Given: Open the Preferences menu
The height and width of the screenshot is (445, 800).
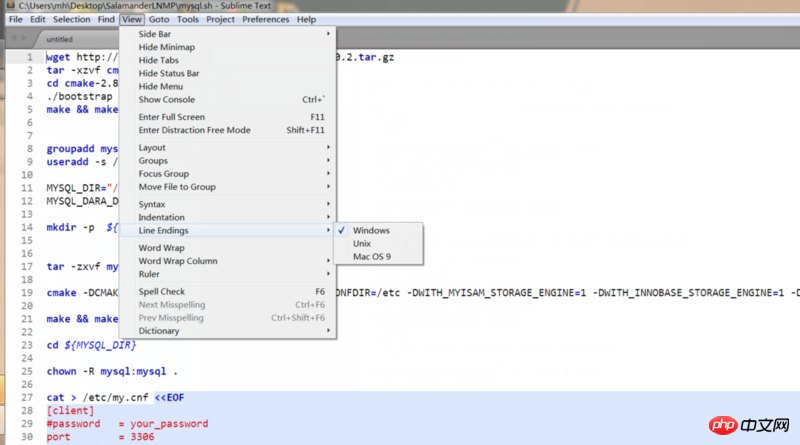Looking at the screenshot, I should 265,19.
